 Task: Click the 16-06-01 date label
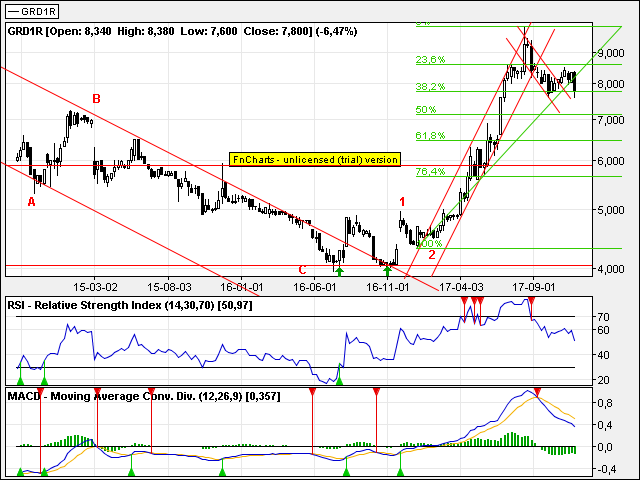pos(315,287)
